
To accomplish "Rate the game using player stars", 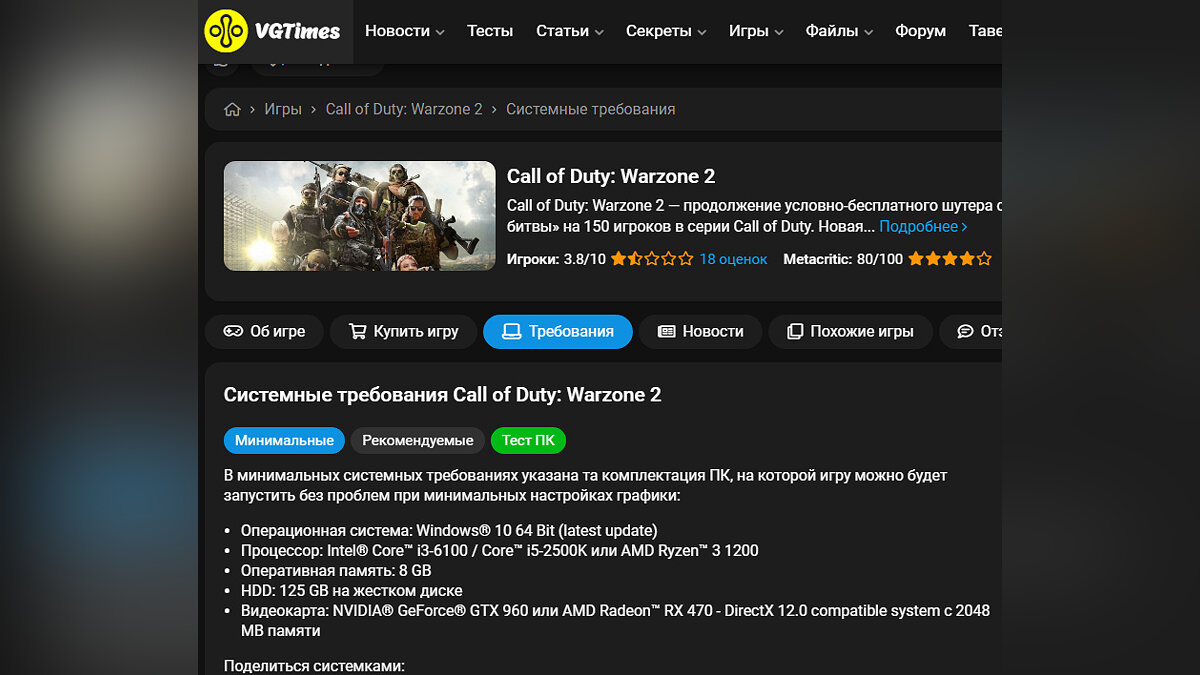I will pos(652,259).
